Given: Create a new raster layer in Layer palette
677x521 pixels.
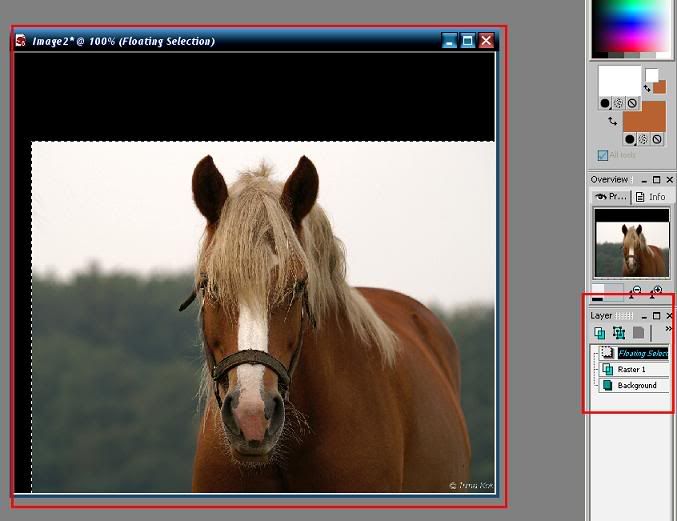Looking at the screenshot, I should pyautogui.click(x=599, y=333).
